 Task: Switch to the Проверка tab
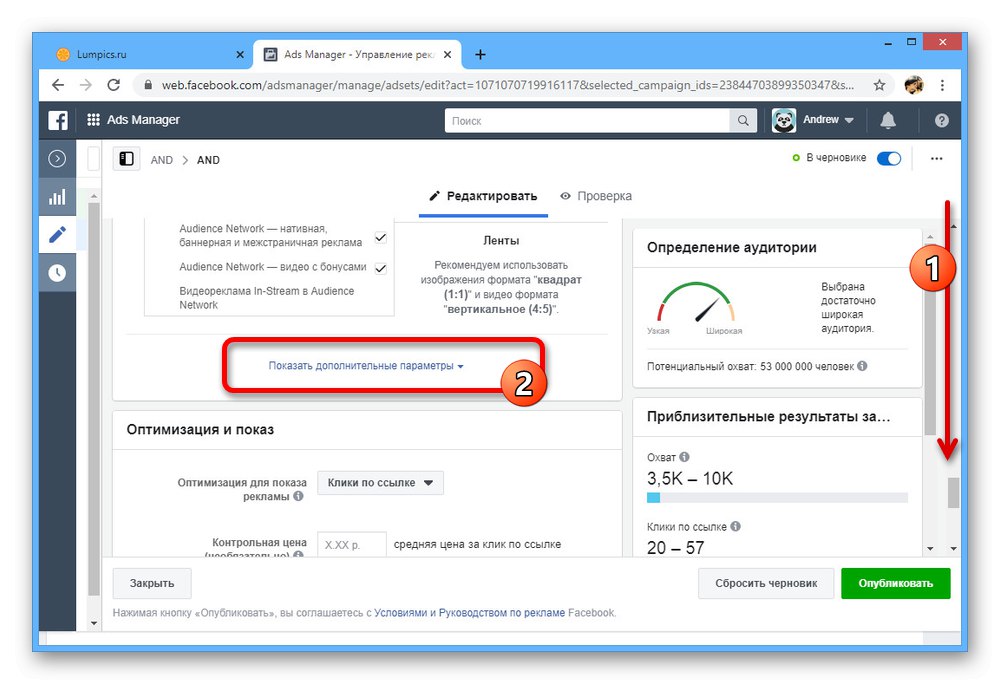[x=596, y=196]
